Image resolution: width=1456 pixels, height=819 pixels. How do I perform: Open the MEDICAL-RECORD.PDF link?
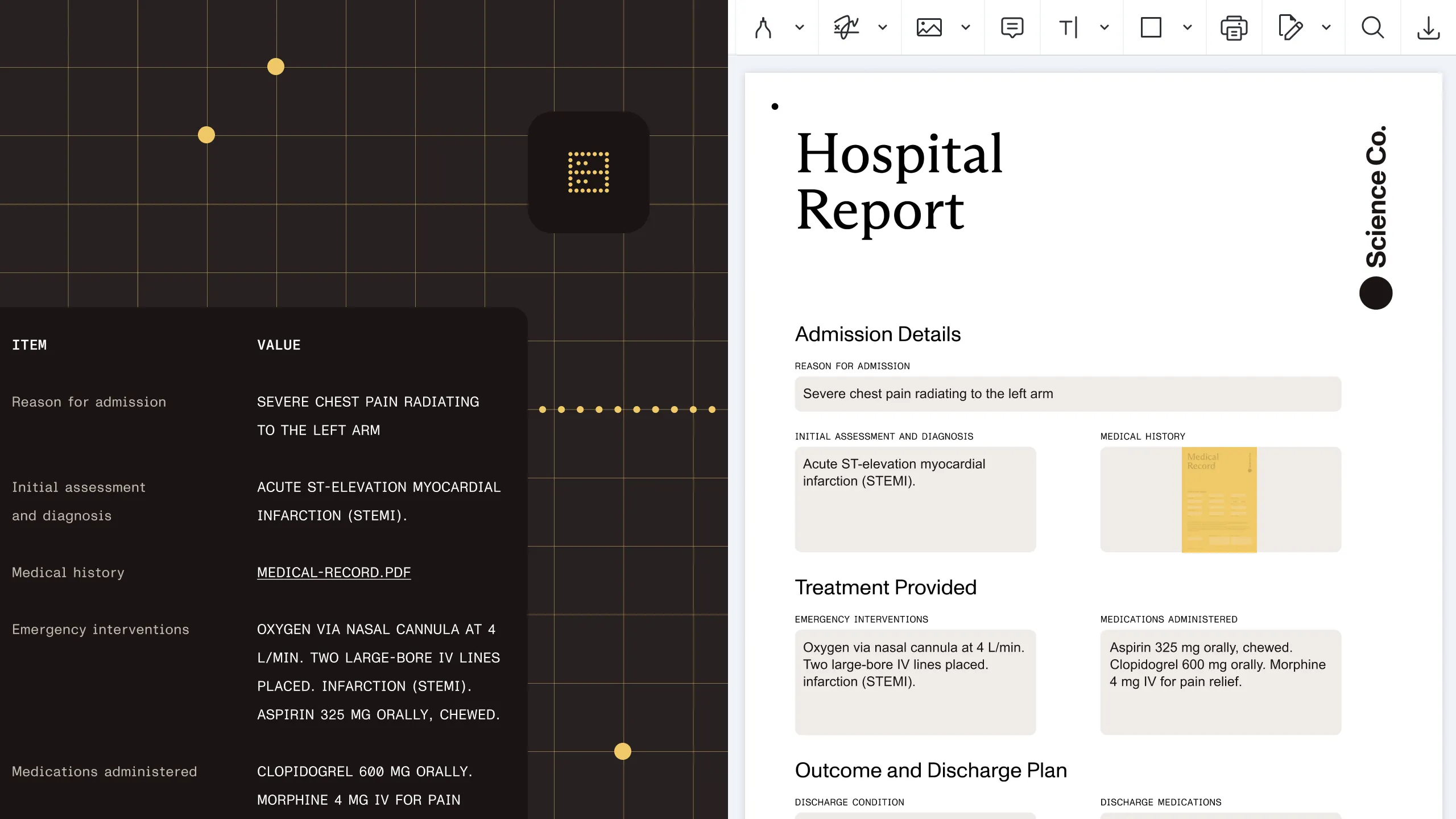334,572
